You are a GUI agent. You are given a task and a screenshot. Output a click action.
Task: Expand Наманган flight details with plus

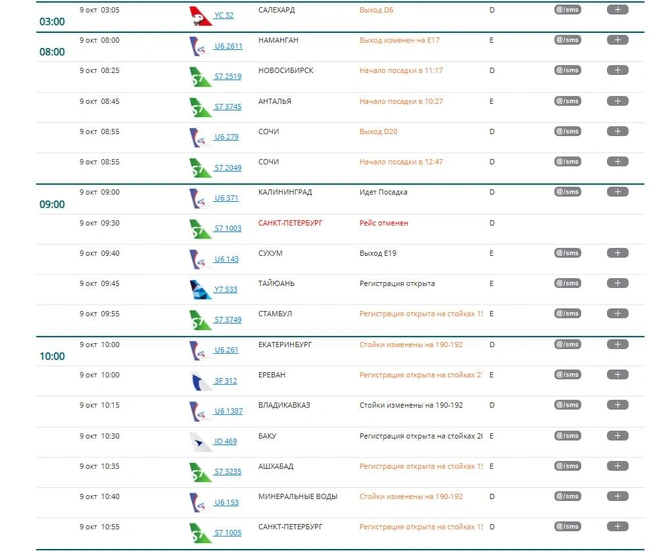(x=618, y=40)
